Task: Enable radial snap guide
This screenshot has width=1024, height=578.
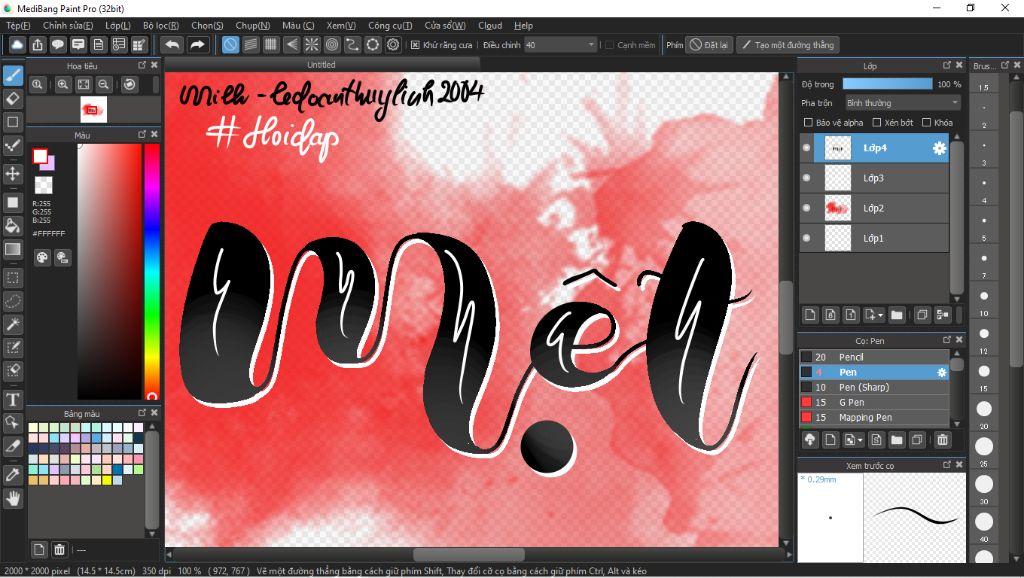Action: click(x=312, y=45)
